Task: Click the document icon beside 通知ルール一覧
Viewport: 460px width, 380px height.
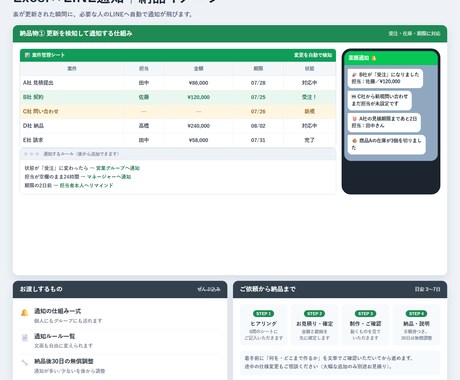Action: tap(25, 338)
